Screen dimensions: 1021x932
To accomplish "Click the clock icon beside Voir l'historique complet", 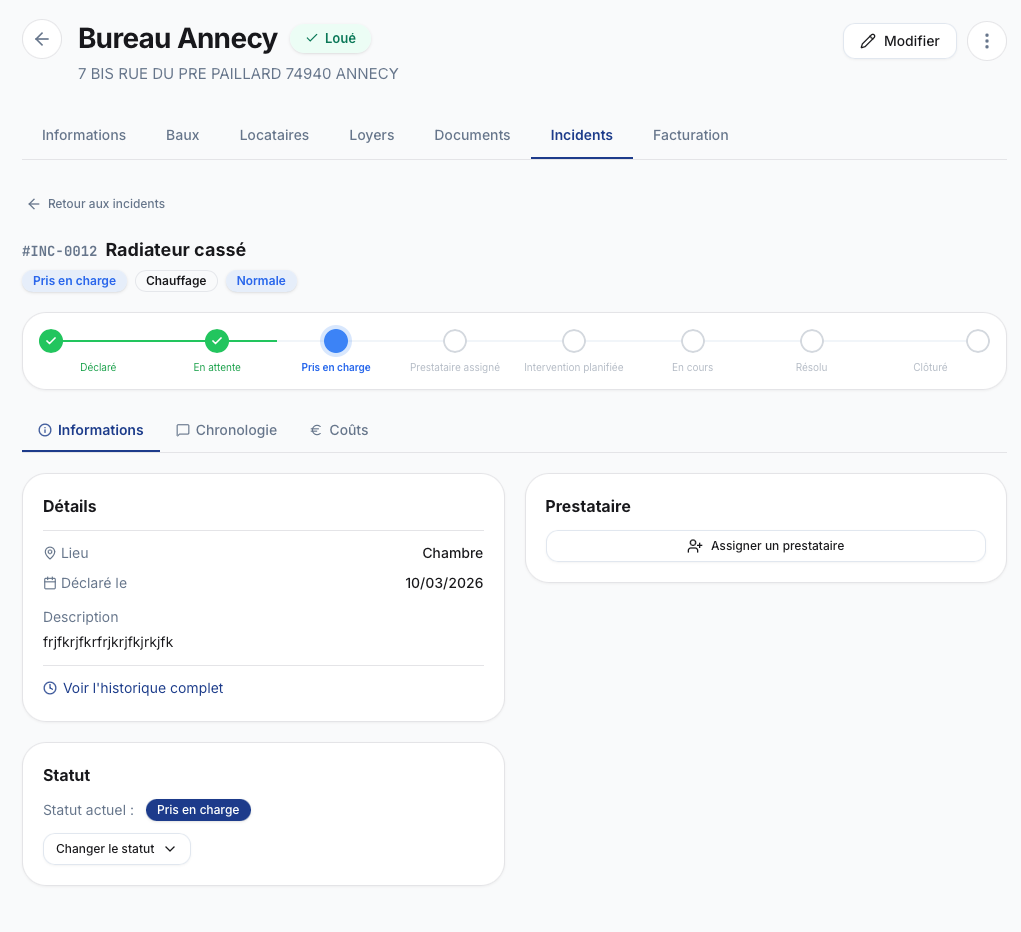I will click(x=50, y=688).
